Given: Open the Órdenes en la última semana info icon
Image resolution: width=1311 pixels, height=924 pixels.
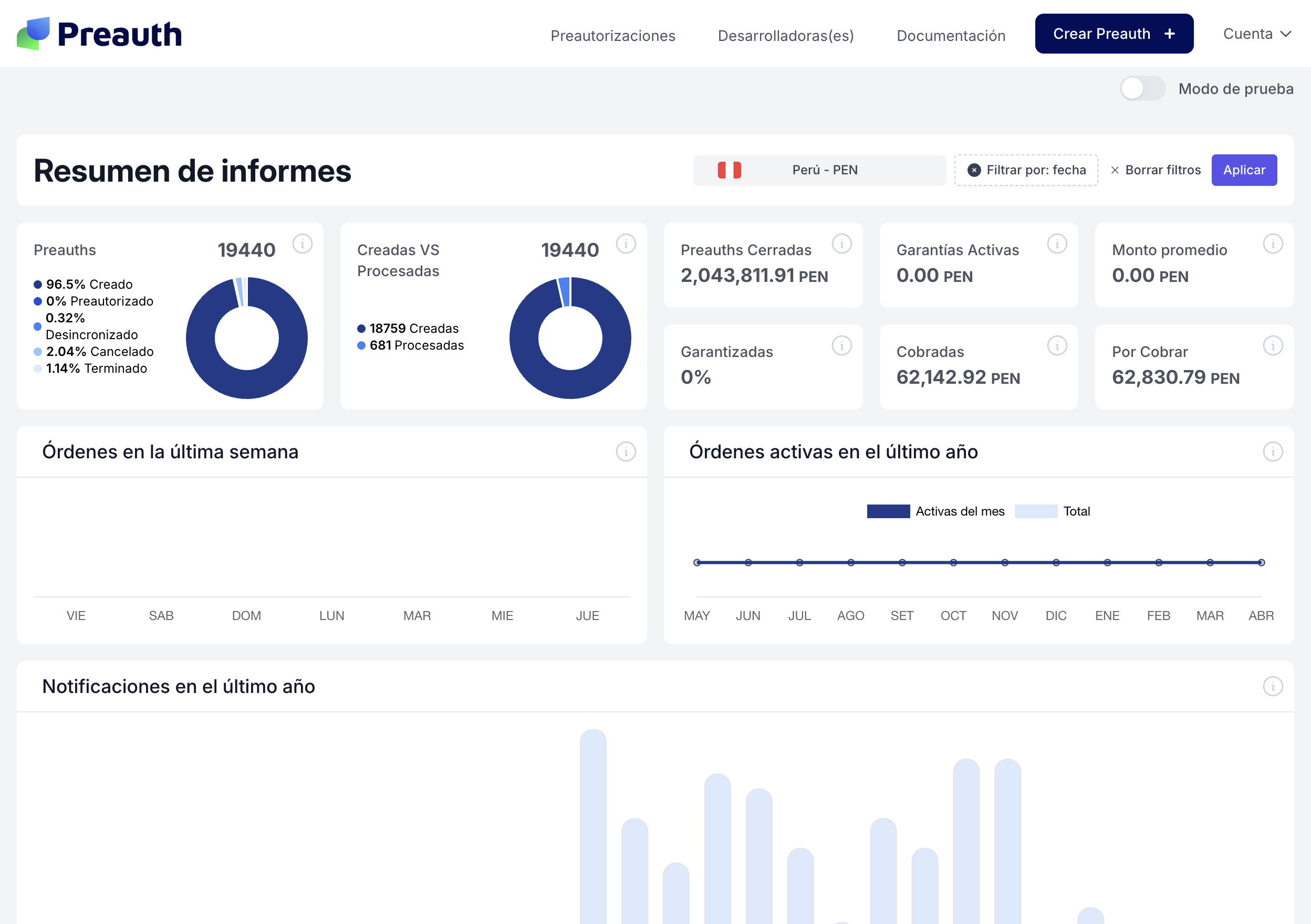Looking at the screenshot, I should [x=626, y=451].
